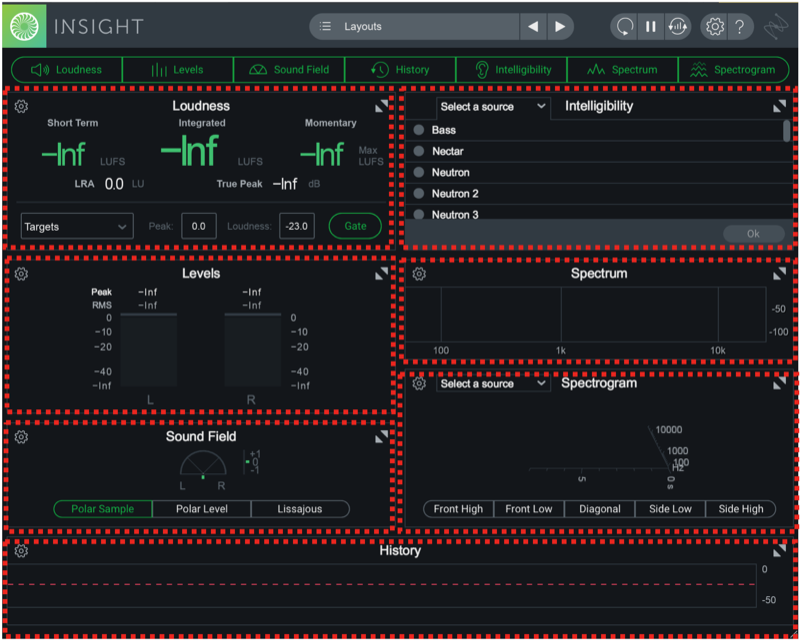Switch spectrogram view to Front Low
The width and height of the screenshot is (800, 641).
click(x=529, y=509)
